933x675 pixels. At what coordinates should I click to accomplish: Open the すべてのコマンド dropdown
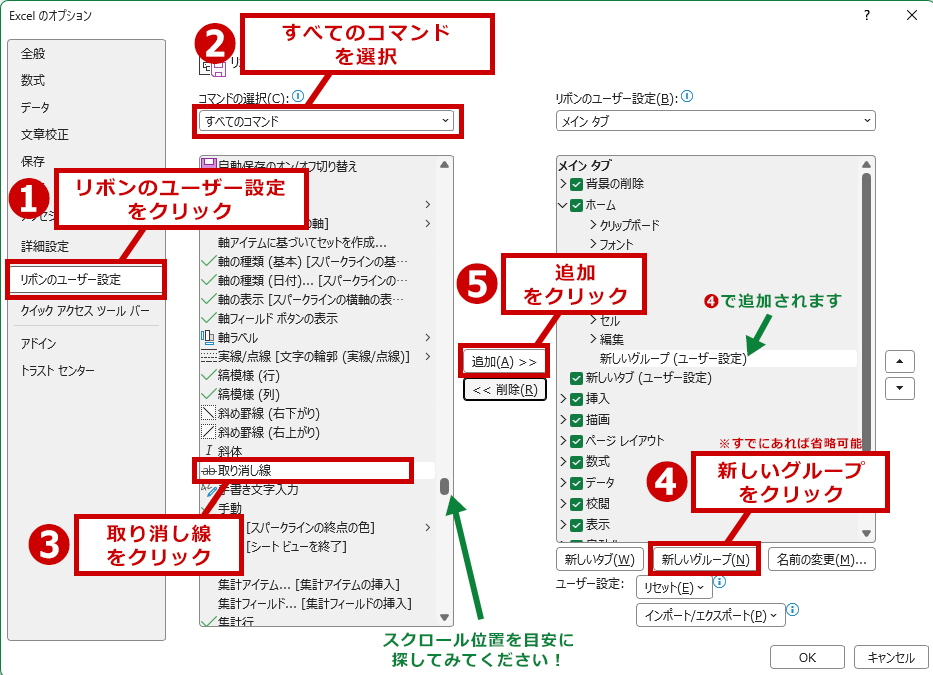pyautogui.click(x=326, y=121)
